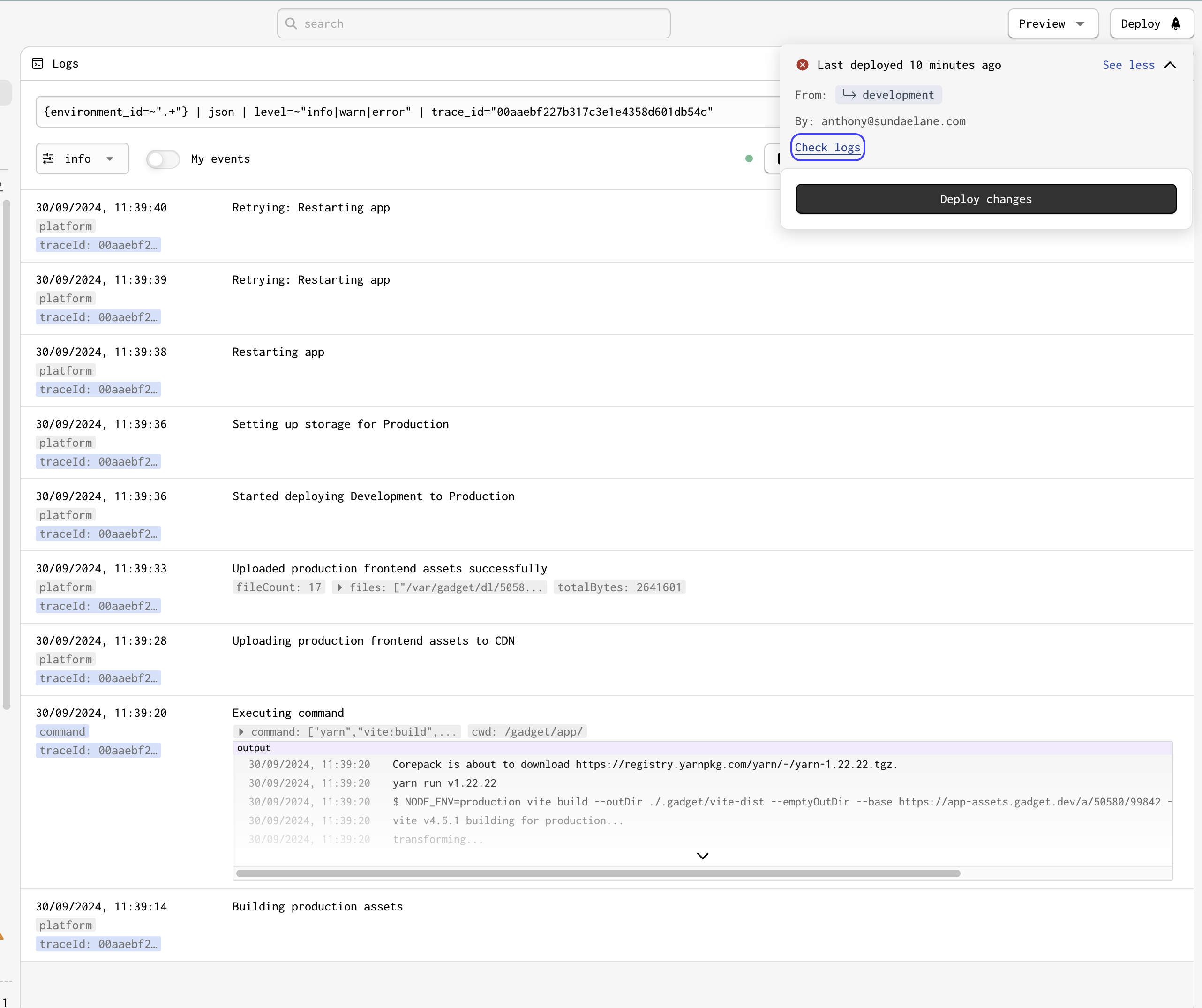Open the Preview dropdown arrow
Viewport: 1202px width, 1008px height.
tap(1080, 23)
